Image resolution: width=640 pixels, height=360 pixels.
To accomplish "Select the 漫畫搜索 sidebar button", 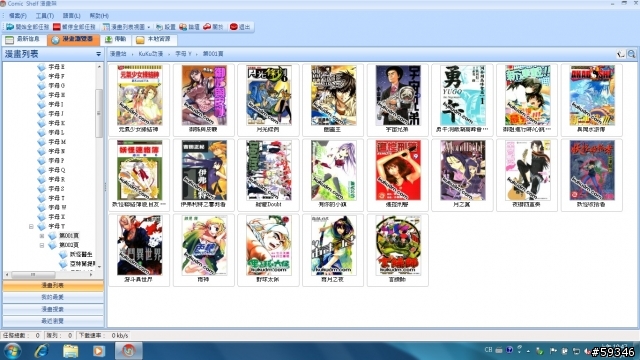I will pyautogui.click(x=53, y=309).
